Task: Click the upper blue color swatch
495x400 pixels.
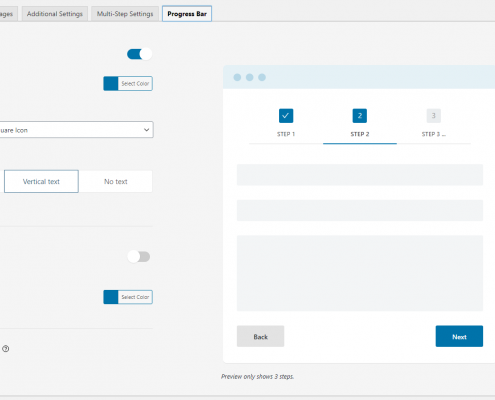Action: pyautogui.click(x=111, y=83)
